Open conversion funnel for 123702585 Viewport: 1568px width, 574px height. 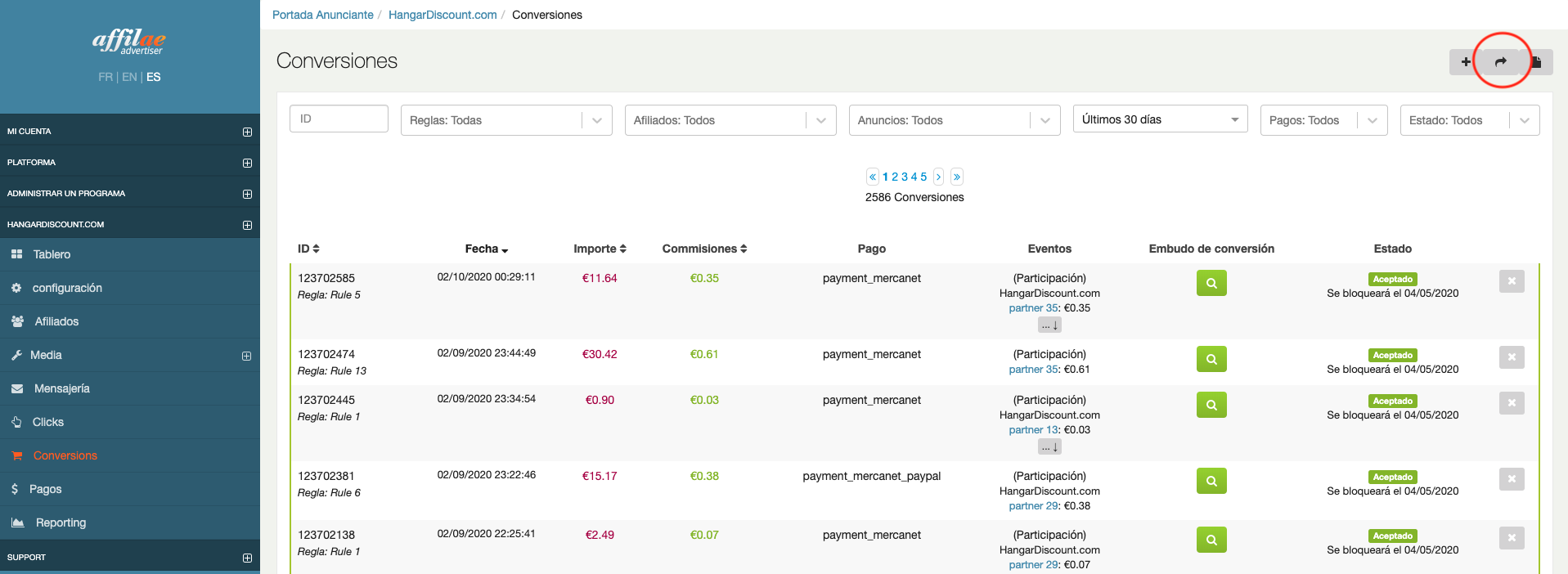pos(1211,283)
